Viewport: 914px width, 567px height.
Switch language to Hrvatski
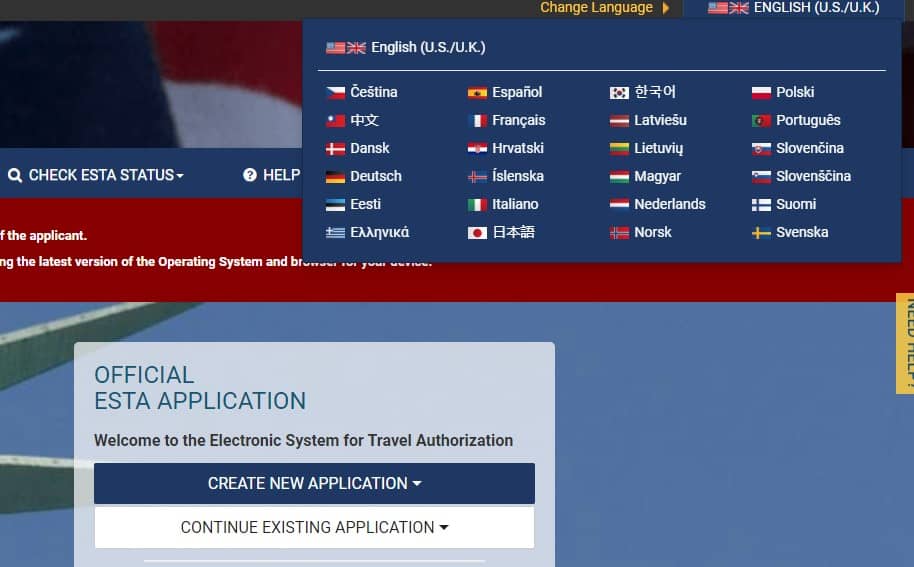[506, 148]
